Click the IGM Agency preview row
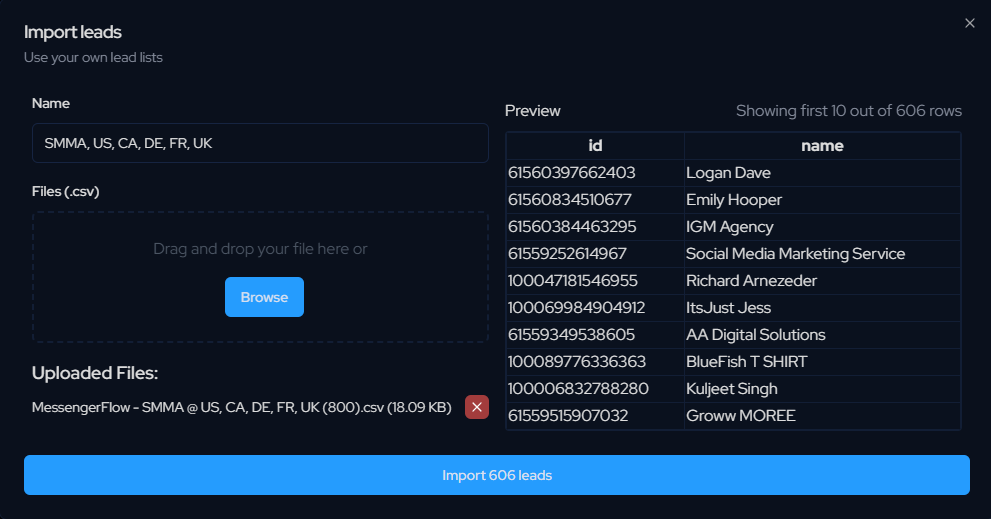This screenshot has height=519, width=991. pyautogui.click(x=730, y=227)
